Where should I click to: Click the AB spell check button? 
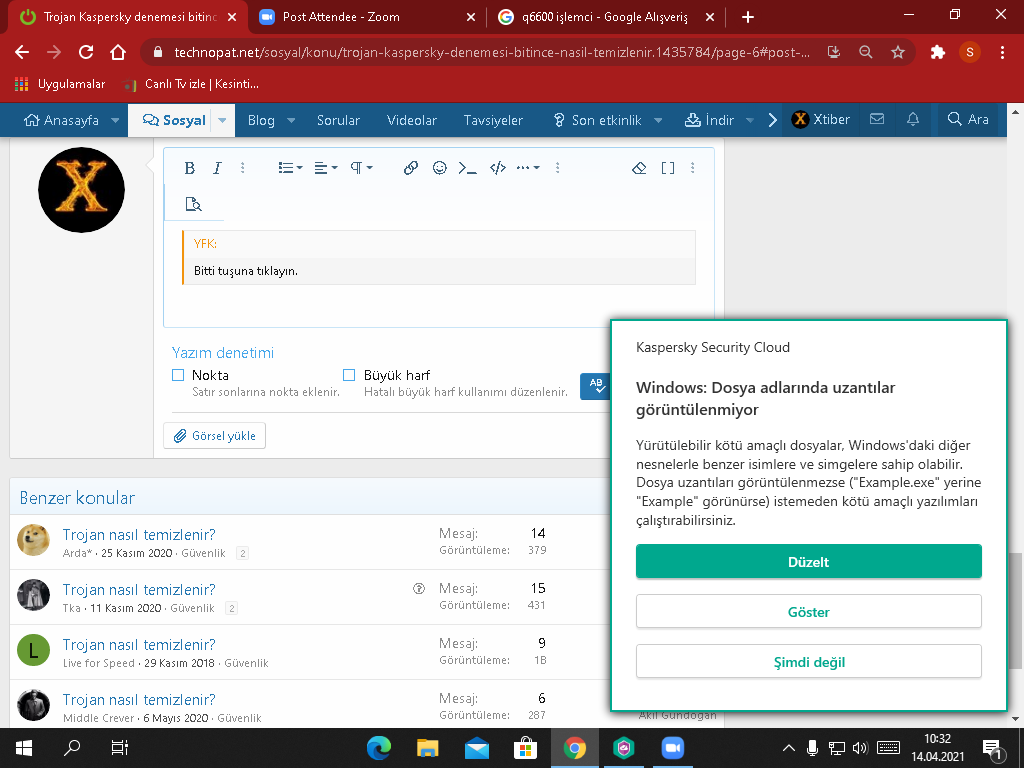(596, 386)
